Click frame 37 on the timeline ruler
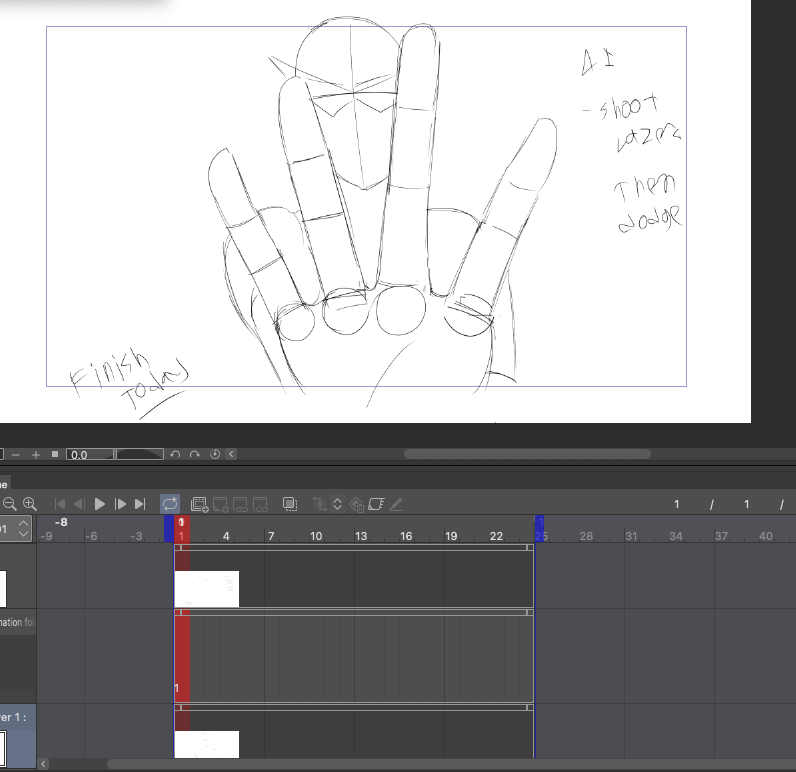Viewport: 796px width, 772px height. [x=721, y=536]
